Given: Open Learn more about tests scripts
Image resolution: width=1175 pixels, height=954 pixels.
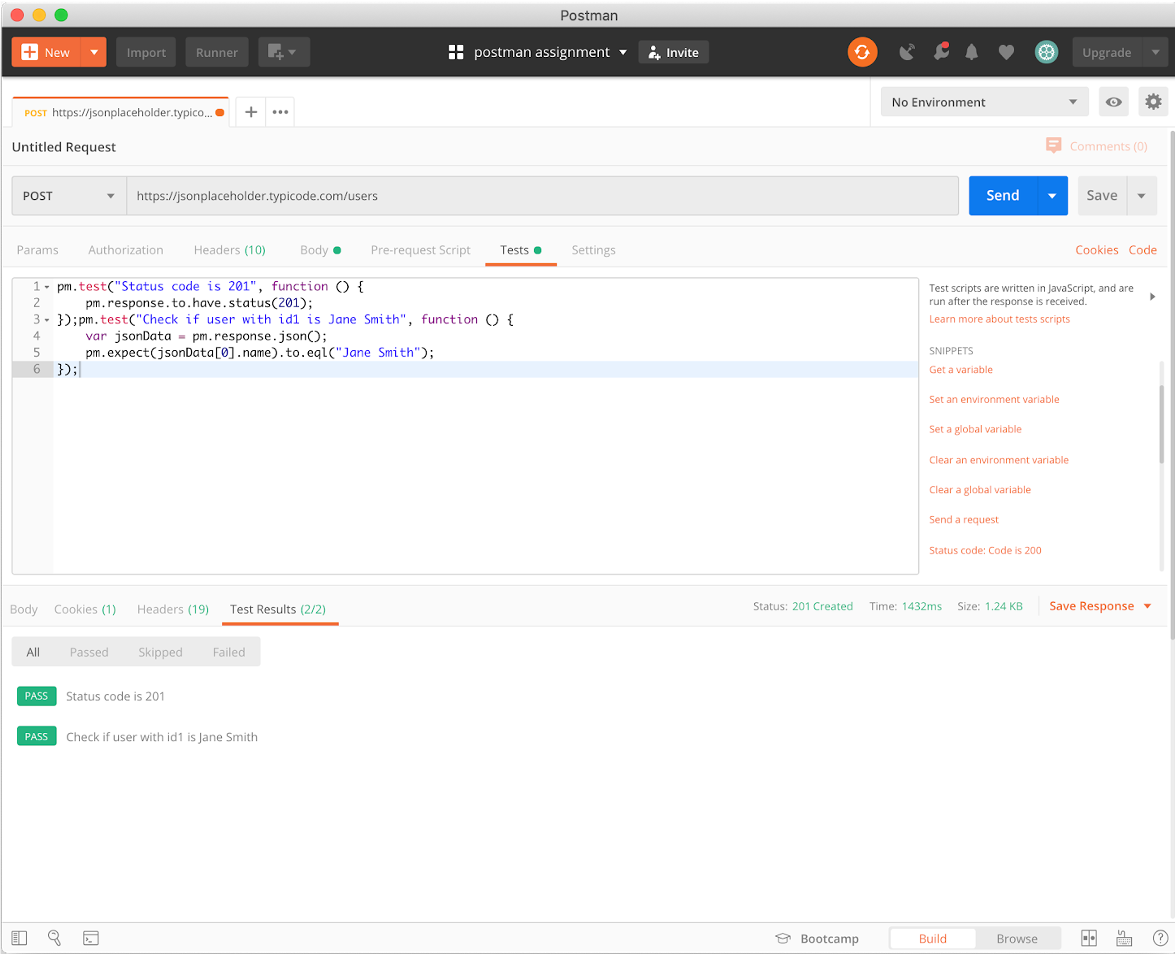Looking at the screenshot, I should click(999, 319).
